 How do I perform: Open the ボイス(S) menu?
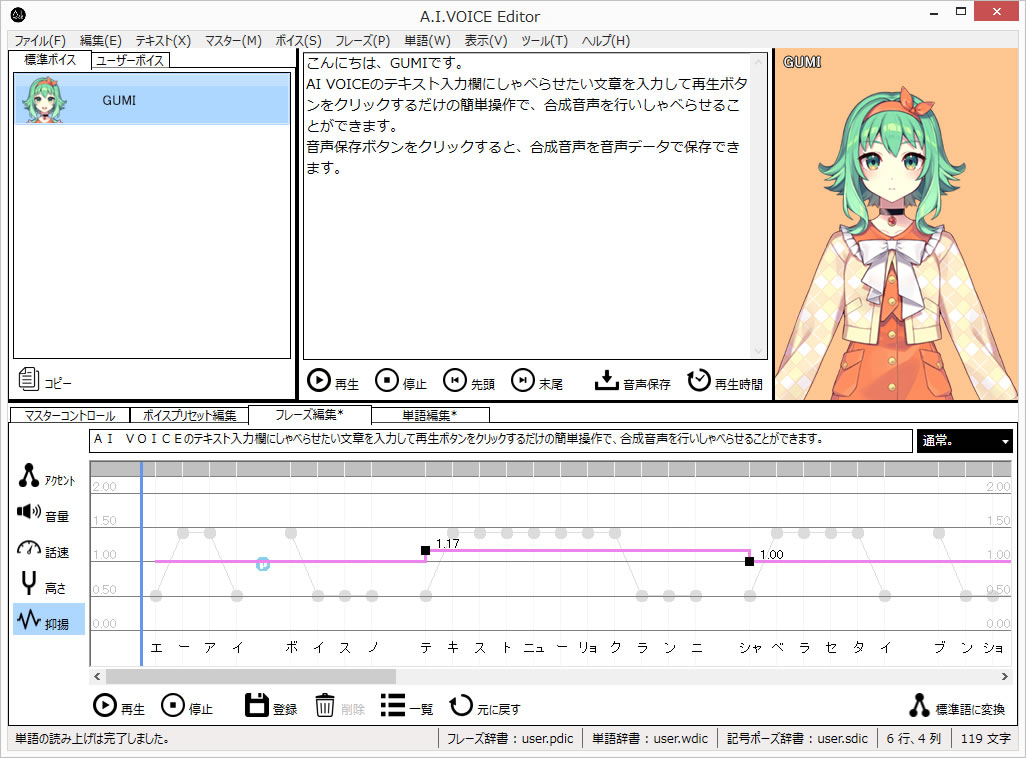click(298, 41)
